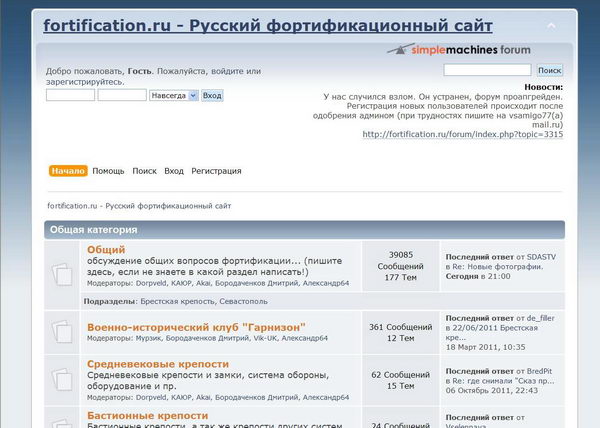The height and width of the screenshot is (428, 600).
Task: Open 22/06/2011 Брестская кре... last post
Action: pos(495,332)
